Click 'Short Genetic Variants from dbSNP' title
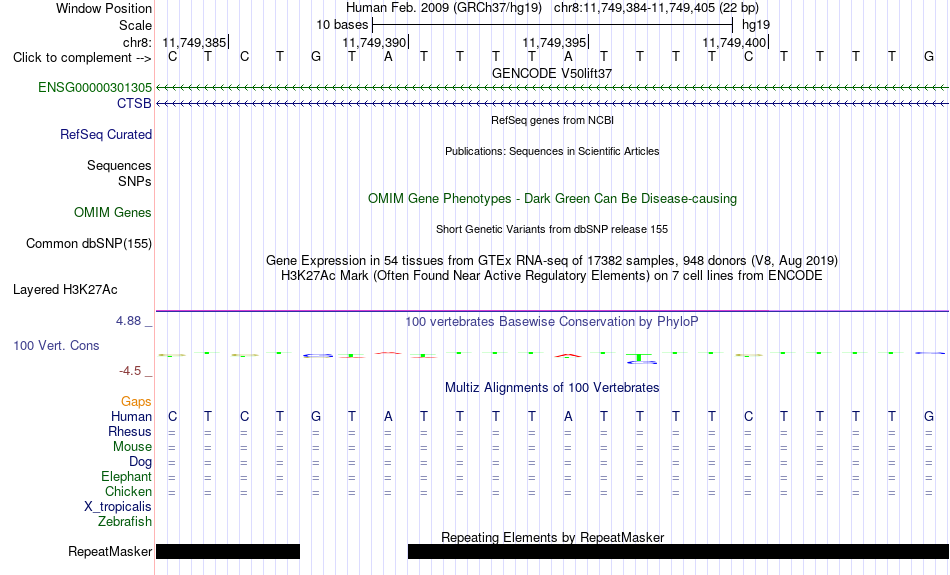This screenshot has height=575, width=950. (552, 229)
